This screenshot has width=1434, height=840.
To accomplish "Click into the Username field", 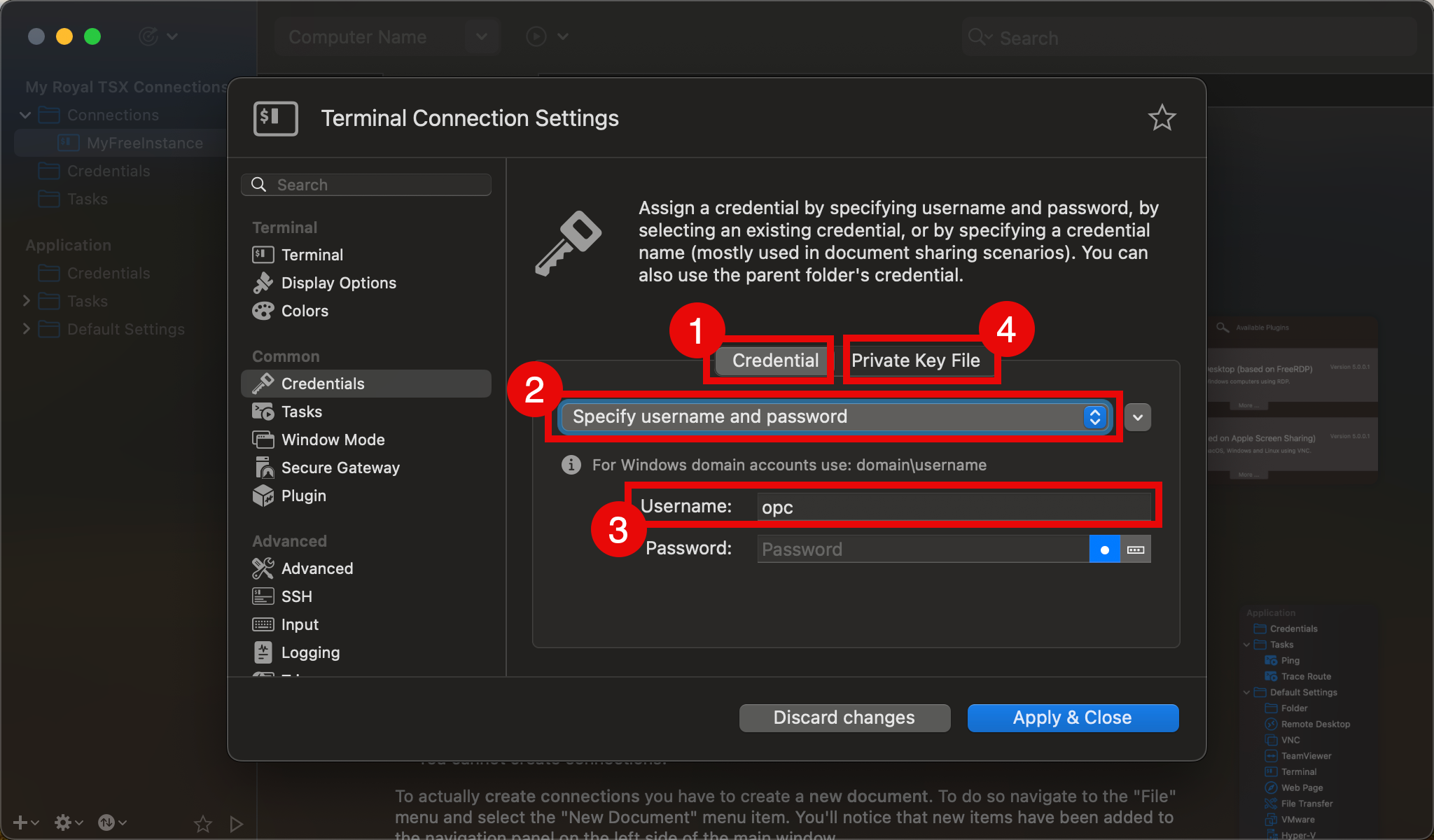I will pyautogui.click(x=952, y=507).
